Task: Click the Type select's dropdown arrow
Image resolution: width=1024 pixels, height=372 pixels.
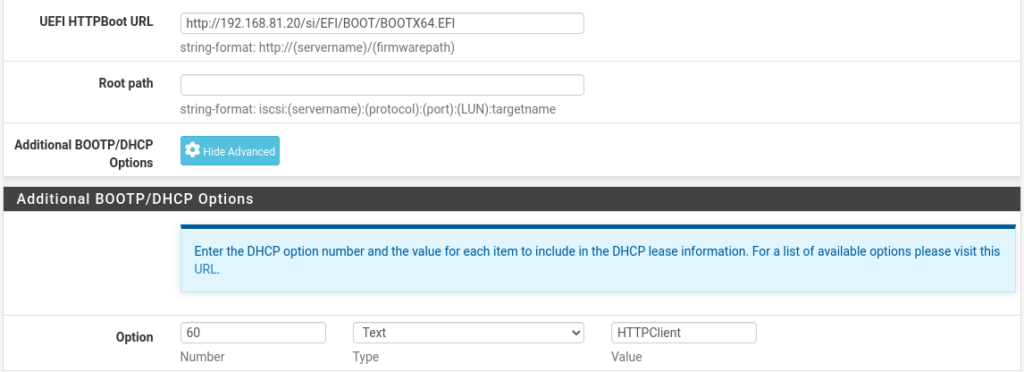Action: (575, 333)
